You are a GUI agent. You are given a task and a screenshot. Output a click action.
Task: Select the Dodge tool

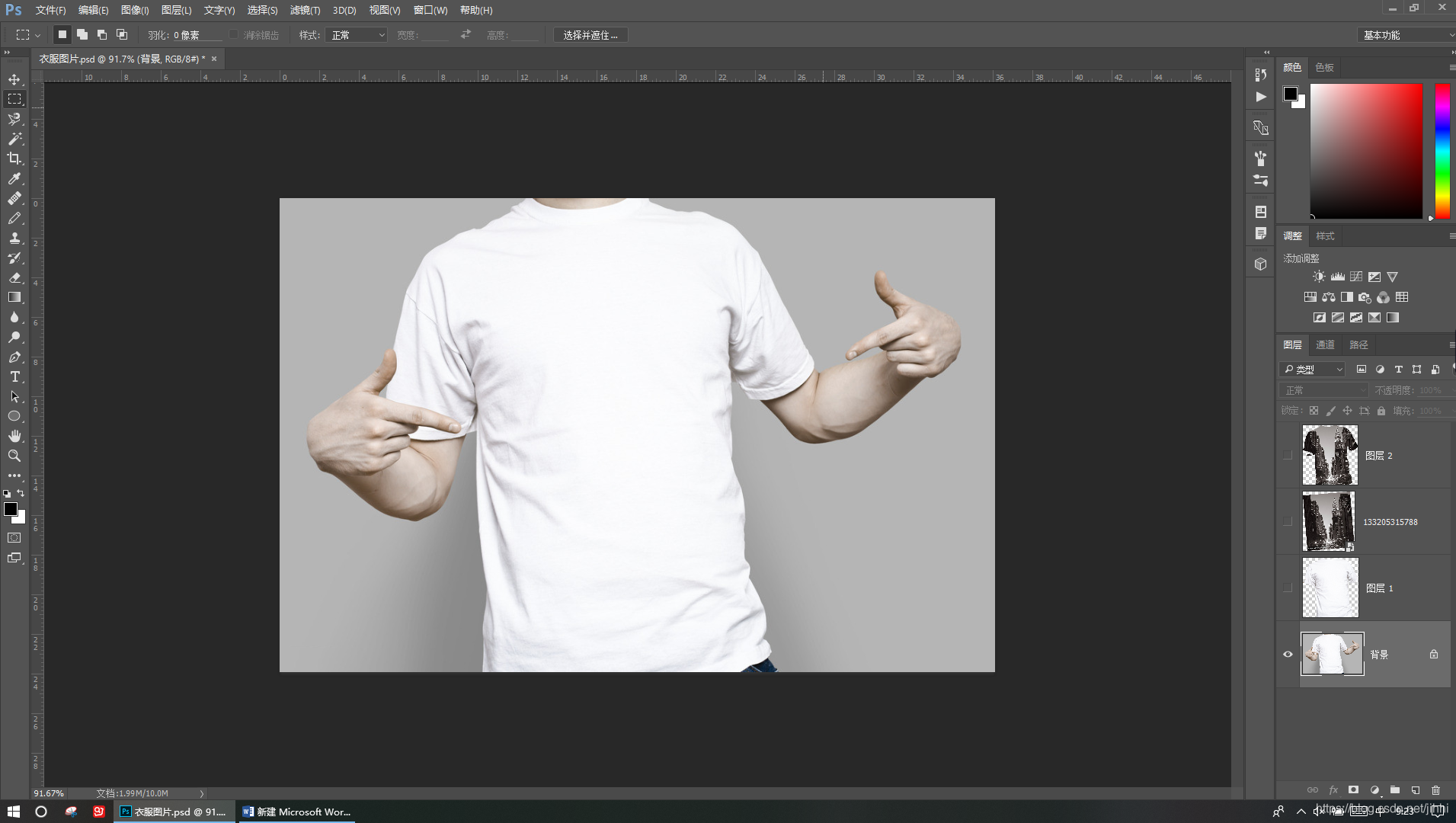pyautogui.click(x=14, y=337)
